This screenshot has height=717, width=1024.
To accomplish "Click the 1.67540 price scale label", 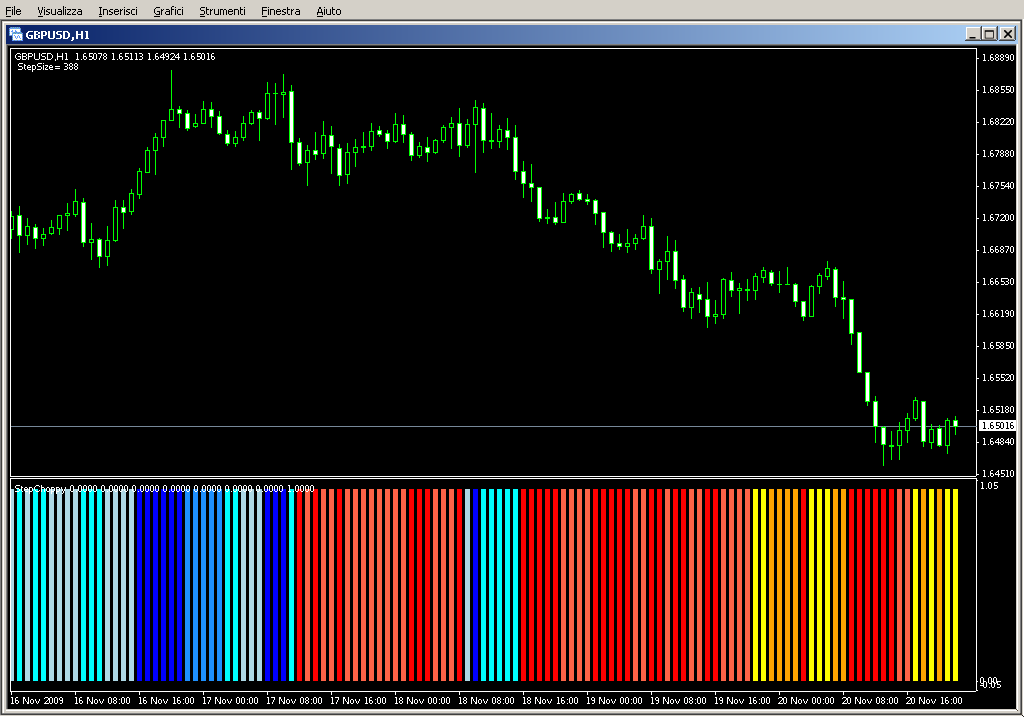I will tap(999, 185).
